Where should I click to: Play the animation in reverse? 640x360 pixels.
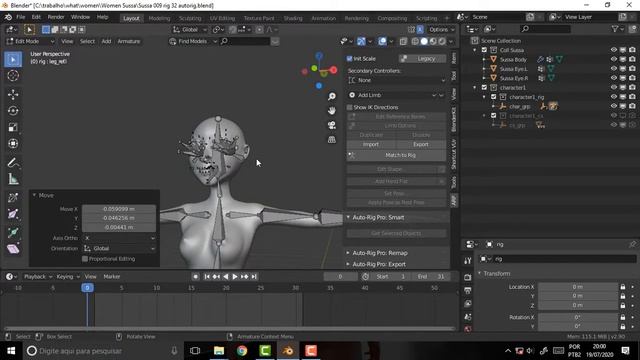[226, 277]
